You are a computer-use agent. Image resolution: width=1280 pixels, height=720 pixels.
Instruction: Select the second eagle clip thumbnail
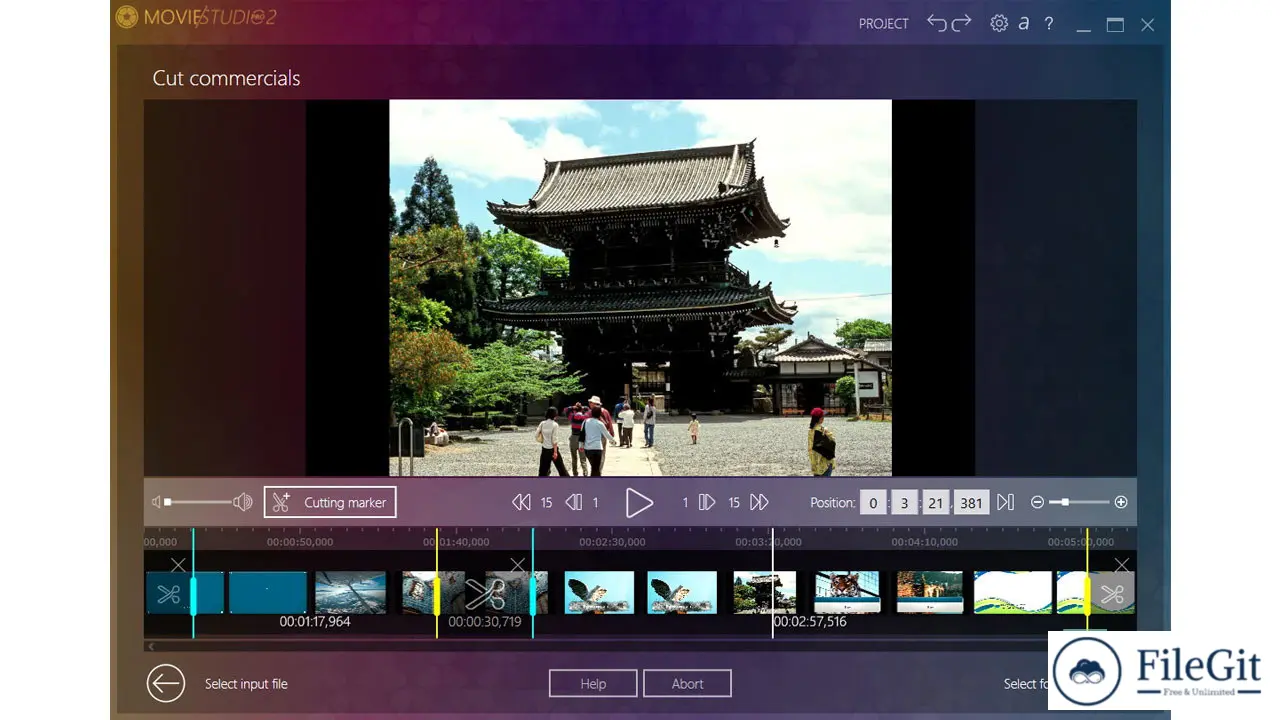(682, 592)
